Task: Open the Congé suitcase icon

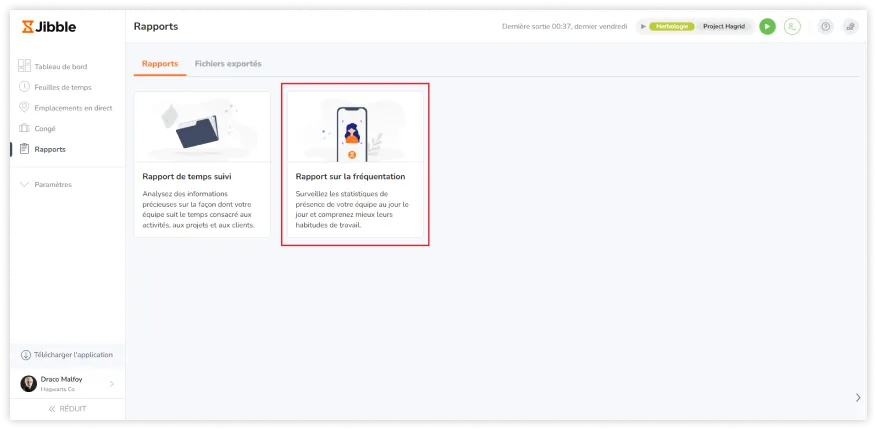Action: [25, 128]
